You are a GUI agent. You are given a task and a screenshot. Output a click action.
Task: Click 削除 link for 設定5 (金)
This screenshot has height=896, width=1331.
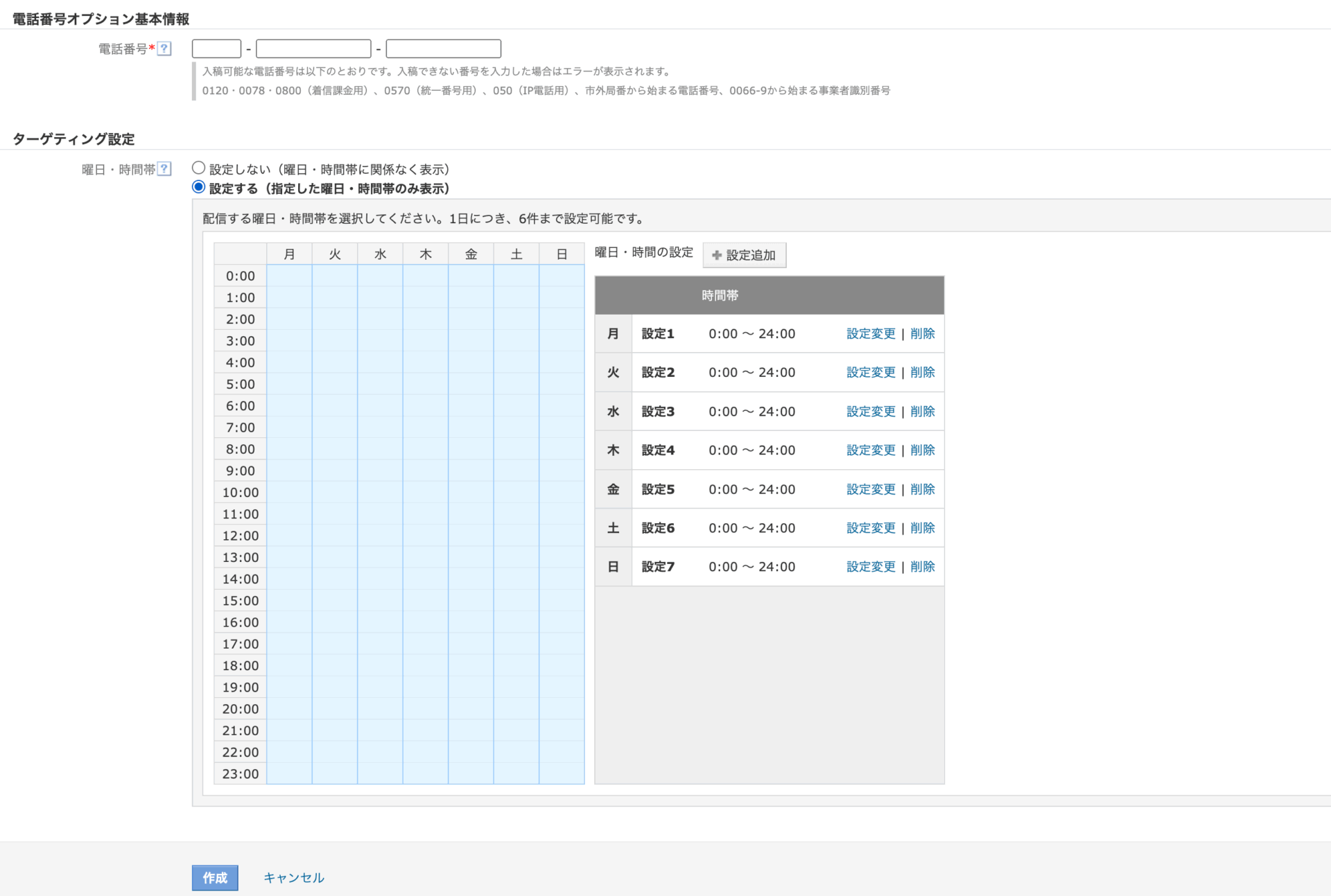[x=923, y=489]
